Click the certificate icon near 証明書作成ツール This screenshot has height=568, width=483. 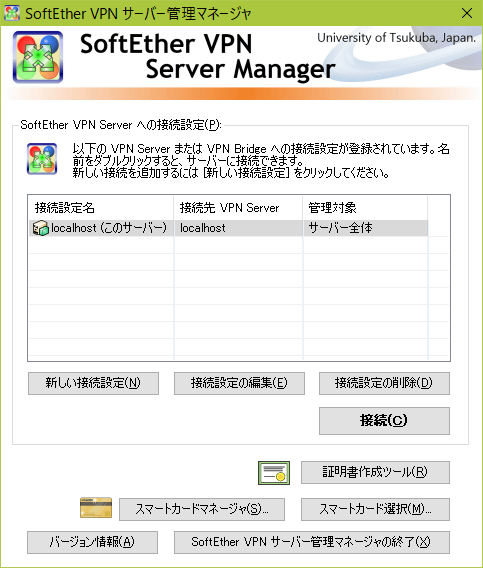274,473
